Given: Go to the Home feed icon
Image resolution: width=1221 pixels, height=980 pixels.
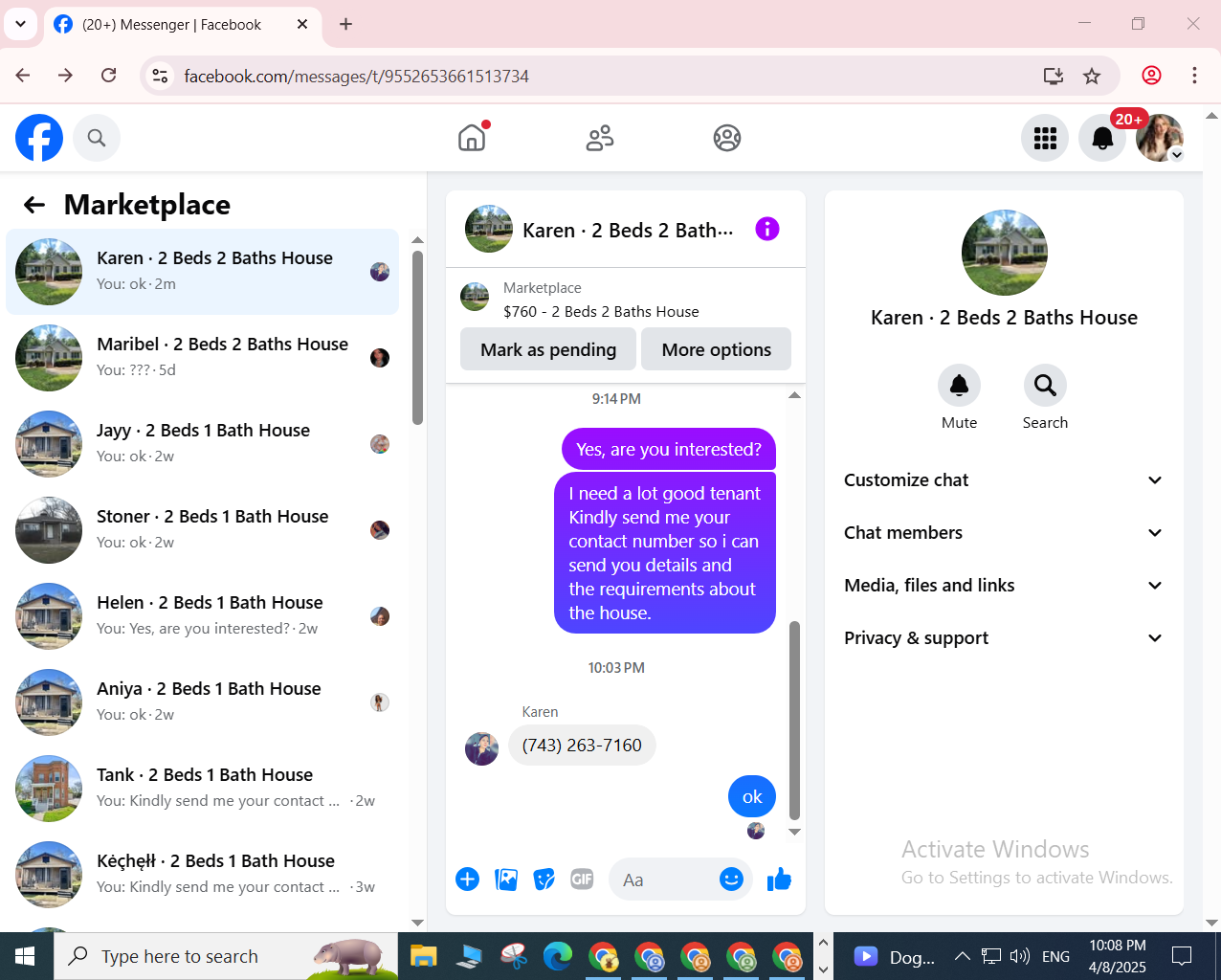Looking at the screenshot, I should click(x=472, y=138).
